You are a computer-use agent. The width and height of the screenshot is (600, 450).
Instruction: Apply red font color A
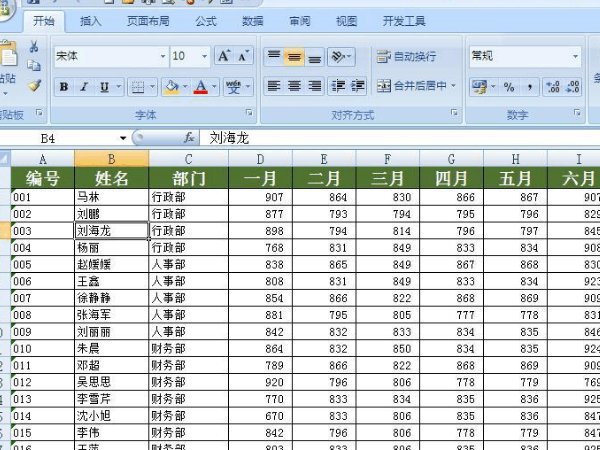pyautogui.click(x=201, y=87)
